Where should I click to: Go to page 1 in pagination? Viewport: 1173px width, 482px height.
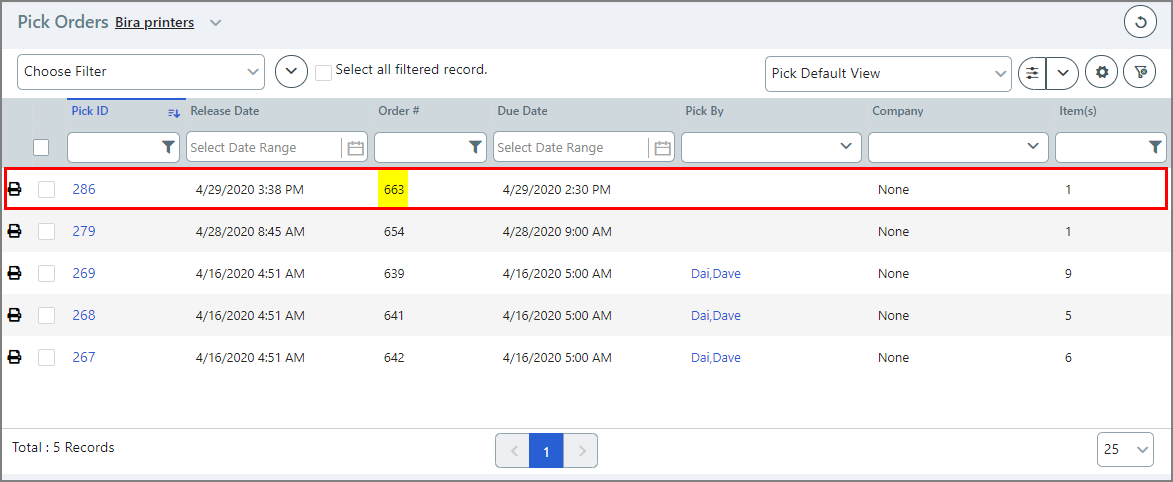coord(546,451)
